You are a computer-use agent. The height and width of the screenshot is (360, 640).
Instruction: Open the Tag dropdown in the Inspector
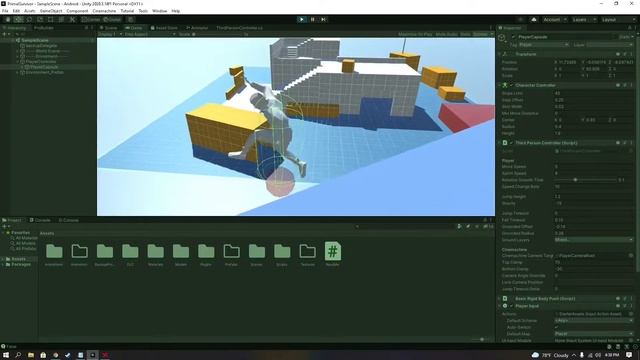click(x=544, y=44)
